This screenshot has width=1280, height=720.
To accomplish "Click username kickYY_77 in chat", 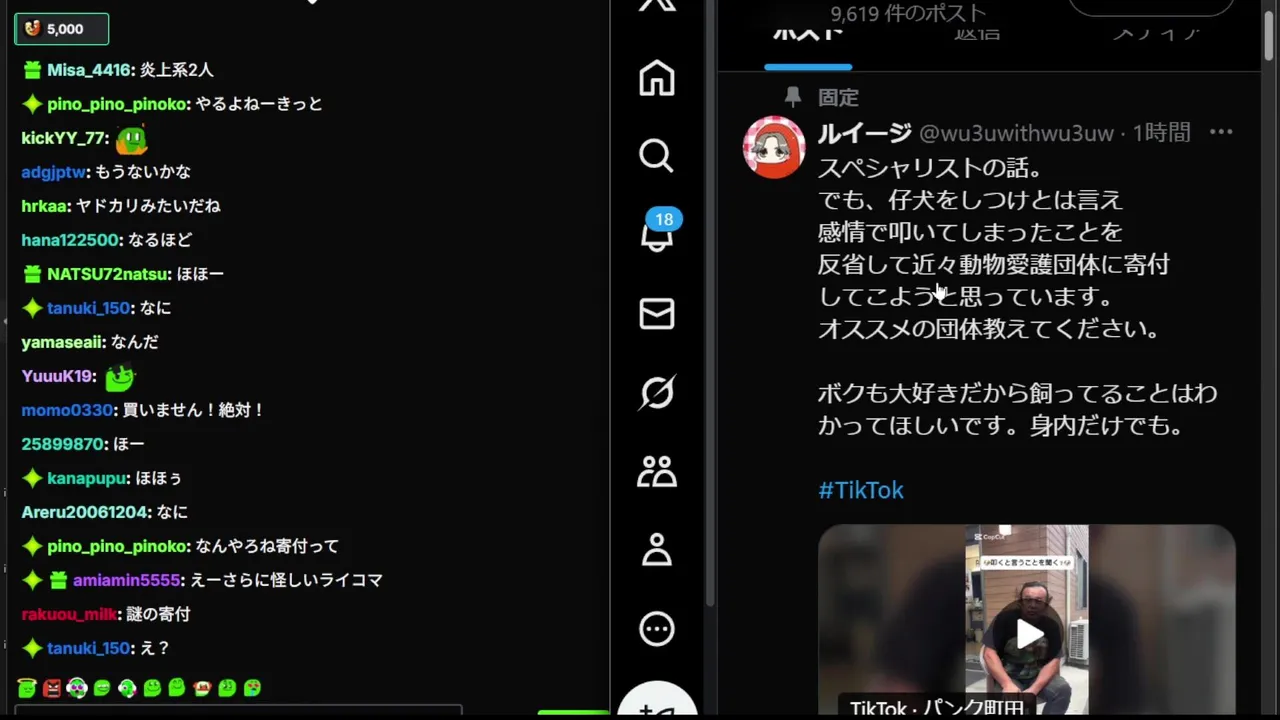I will (63, 138).
